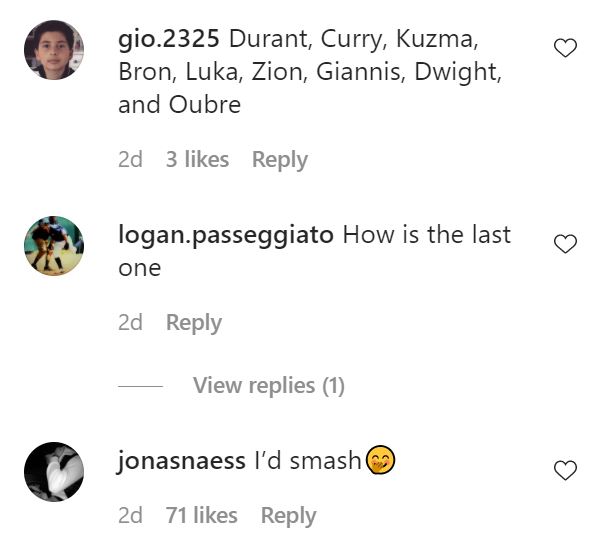Click the jonasnaess username

point(181,461)
